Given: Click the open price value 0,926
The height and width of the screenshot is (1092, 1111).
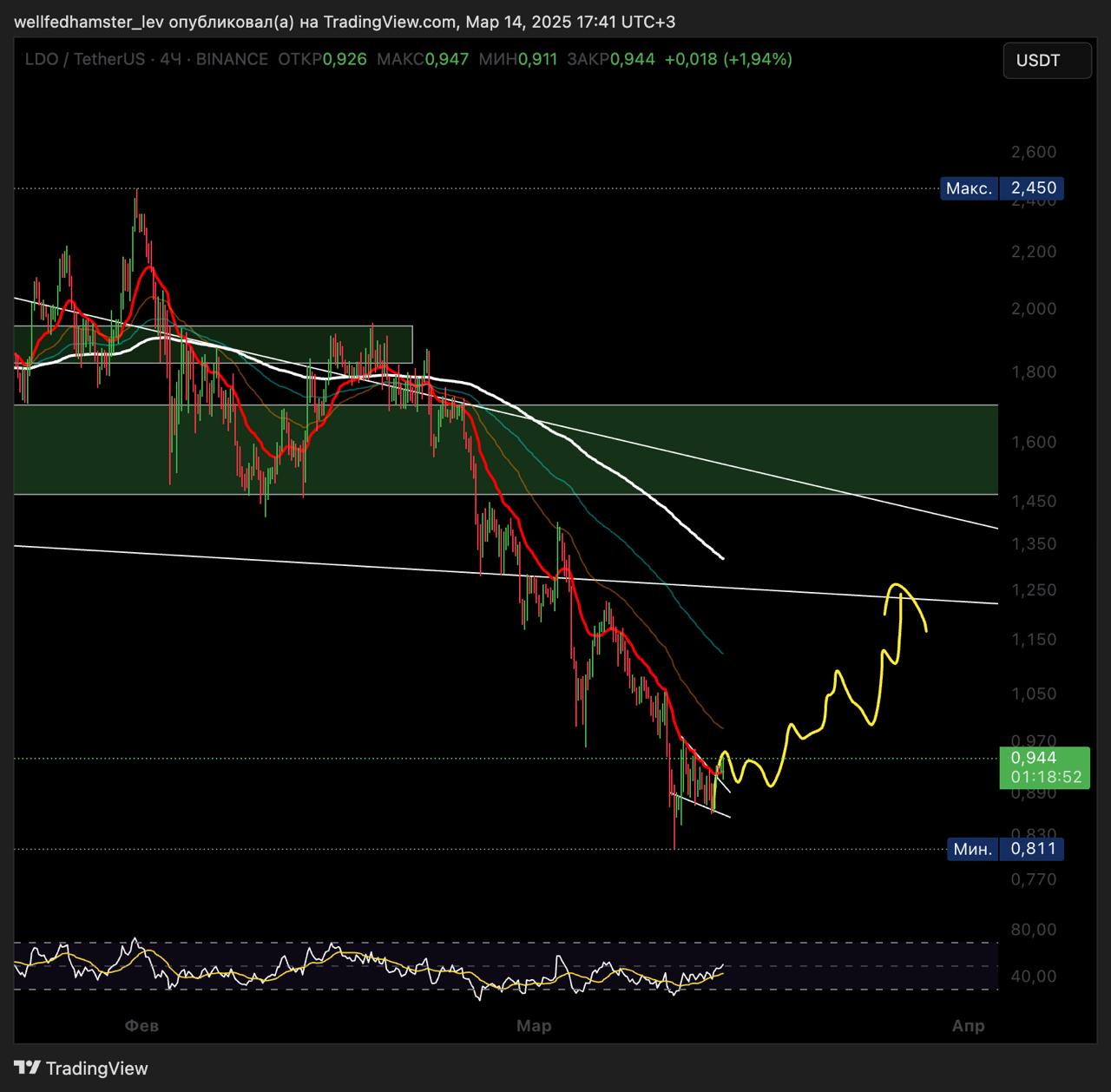Looking at the screenshot, I should 345,59.
